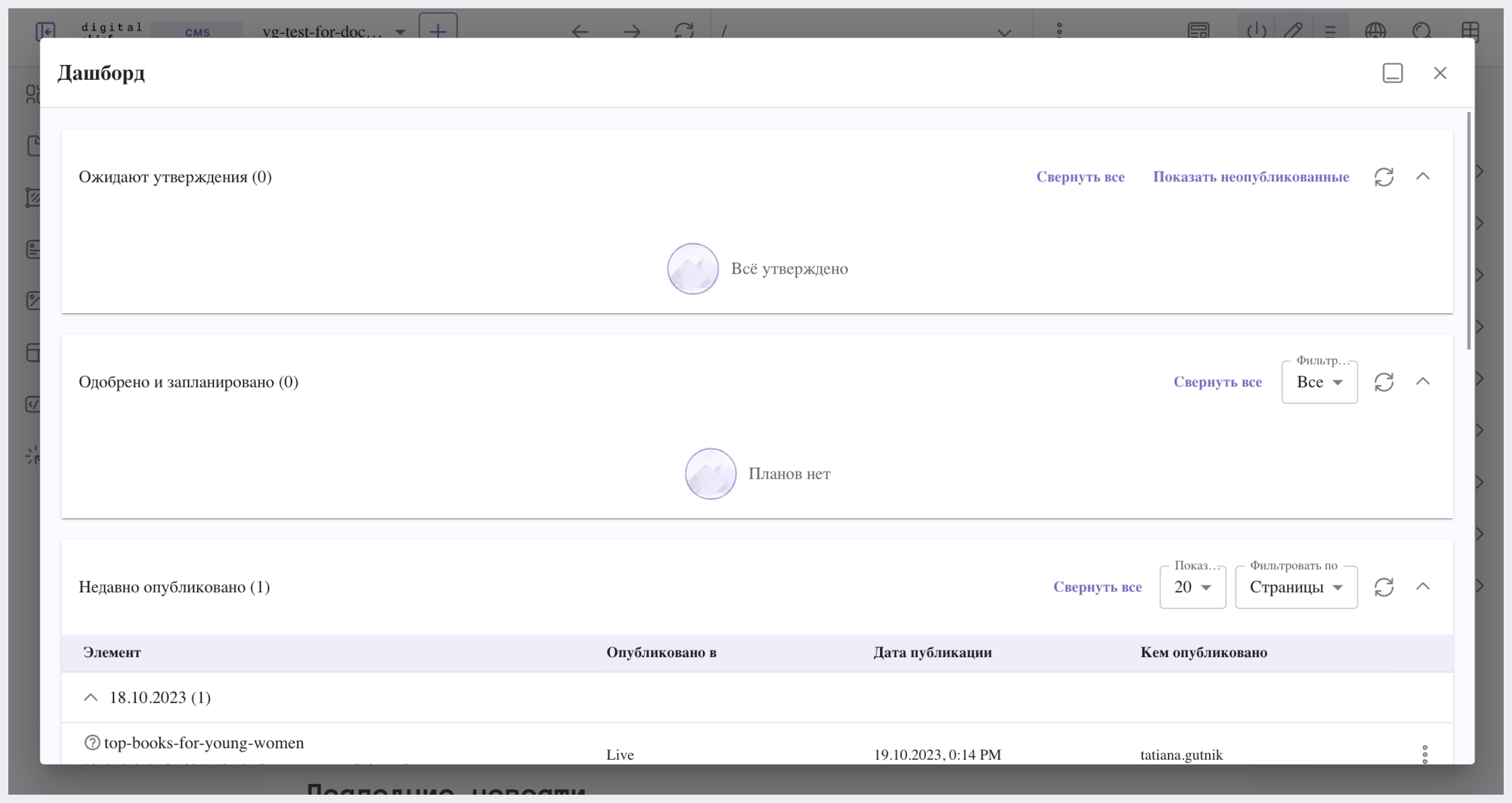
Task: Click the apps grid icon in background toolbar
Action: point(1470,30)
